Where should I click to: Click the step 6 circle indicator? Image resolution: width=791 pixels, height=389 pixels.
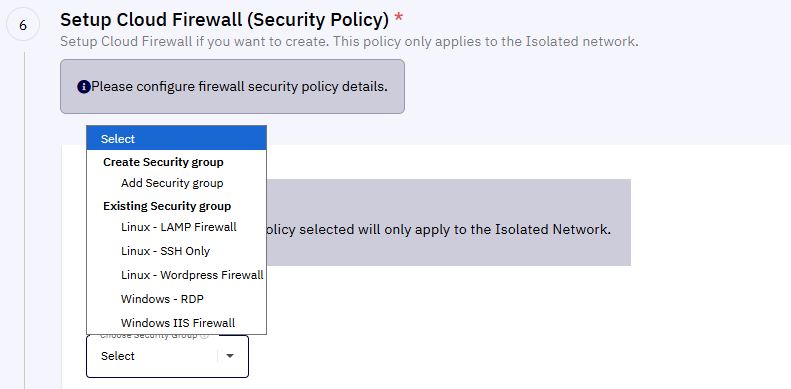click(23, 25)
